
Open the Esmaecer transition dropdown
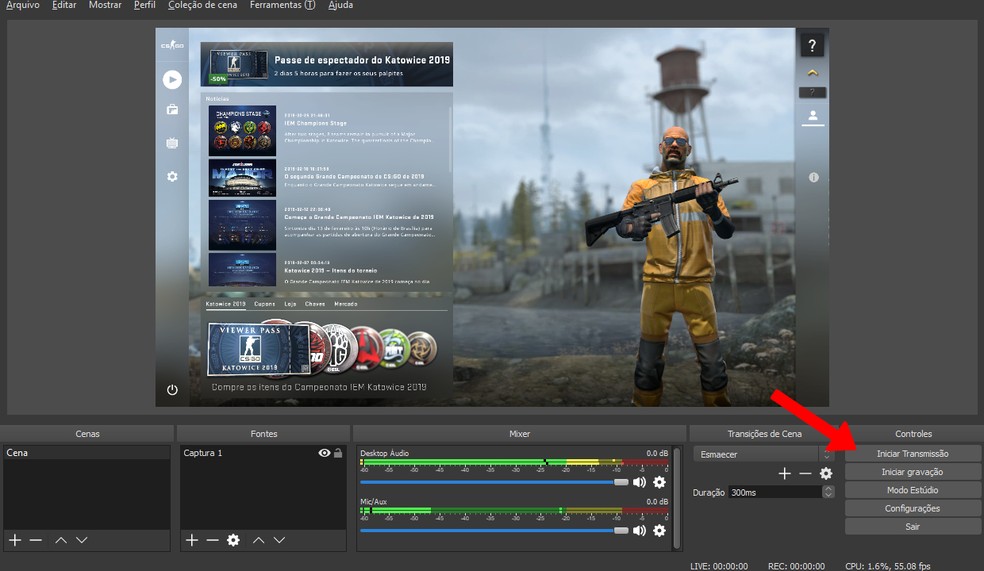click(x=764, y=454)
